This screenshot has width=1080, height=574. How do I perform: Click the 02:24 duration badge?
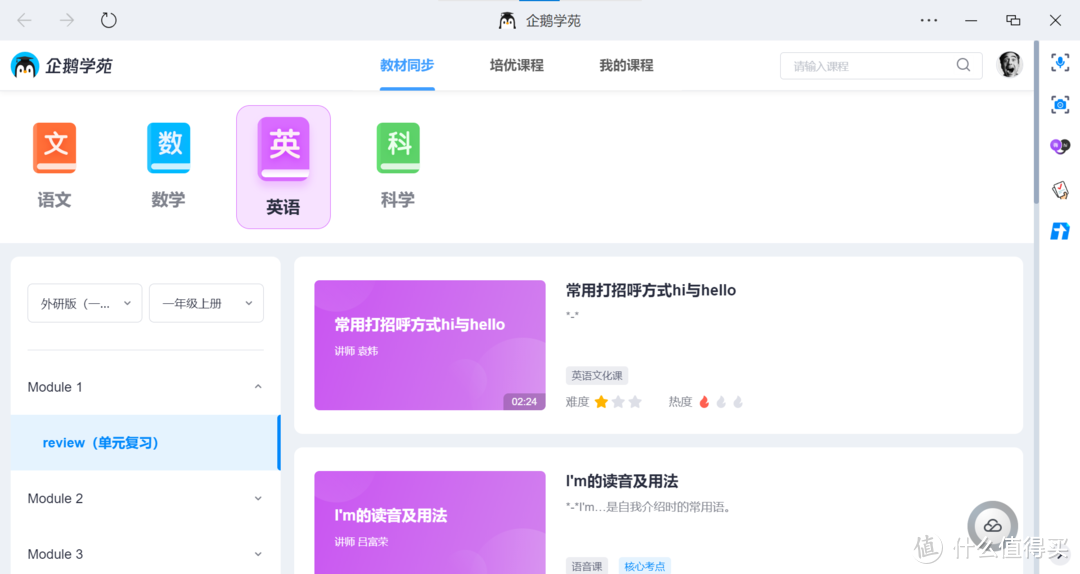[x=524, y=402]
